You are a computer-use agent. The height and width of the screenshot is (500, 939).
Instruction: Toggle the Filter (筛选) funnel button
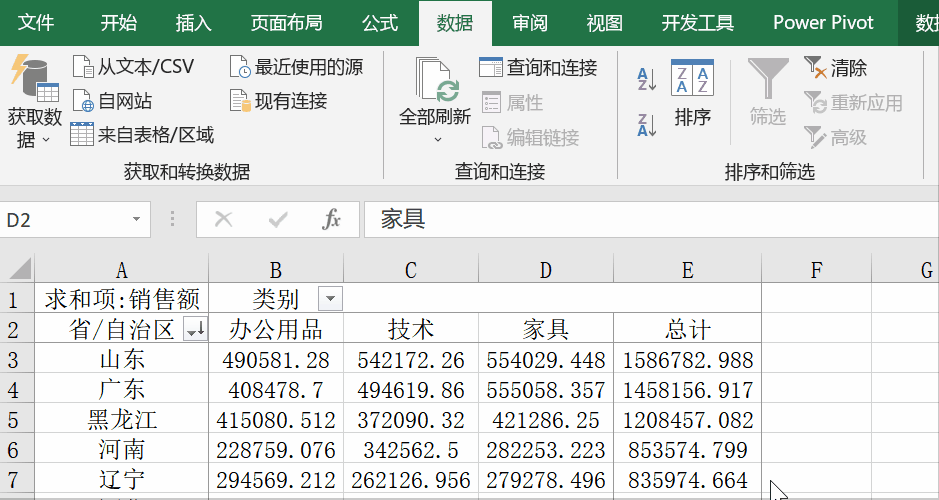(x=768, y=92)
